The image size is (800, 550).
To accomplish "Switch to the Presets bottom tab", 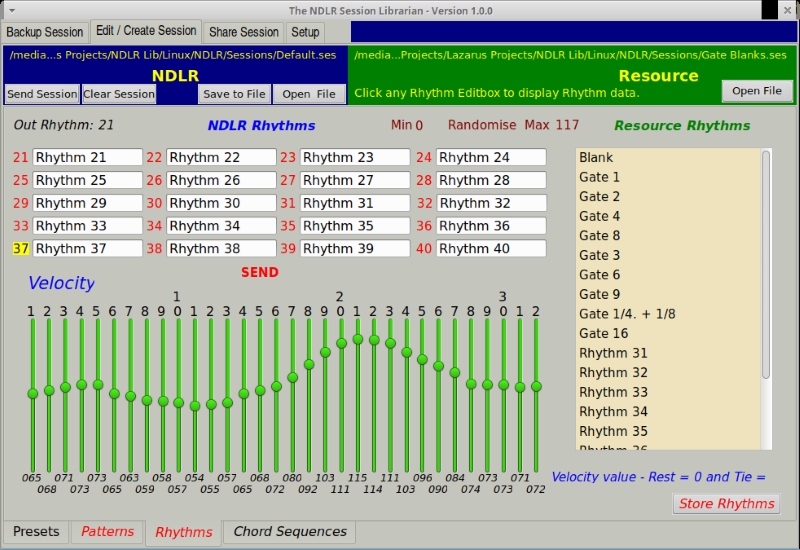I will [36, 532].
